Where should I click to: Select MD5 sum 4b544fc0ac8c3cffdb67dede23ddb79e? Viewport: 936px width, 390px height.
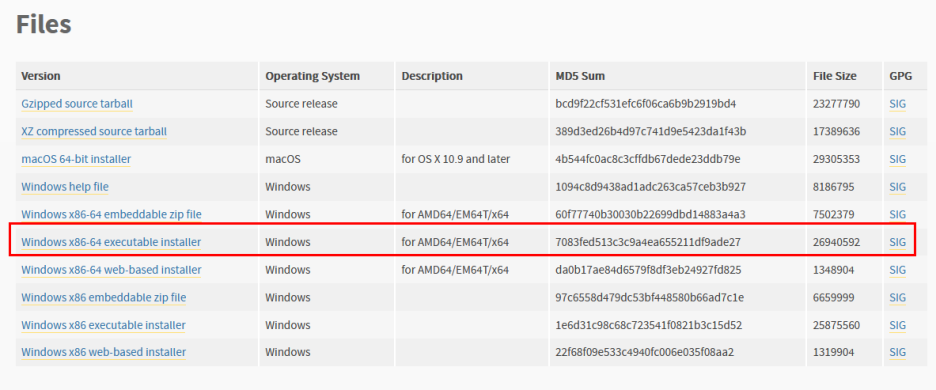click(x=648, y=159)
